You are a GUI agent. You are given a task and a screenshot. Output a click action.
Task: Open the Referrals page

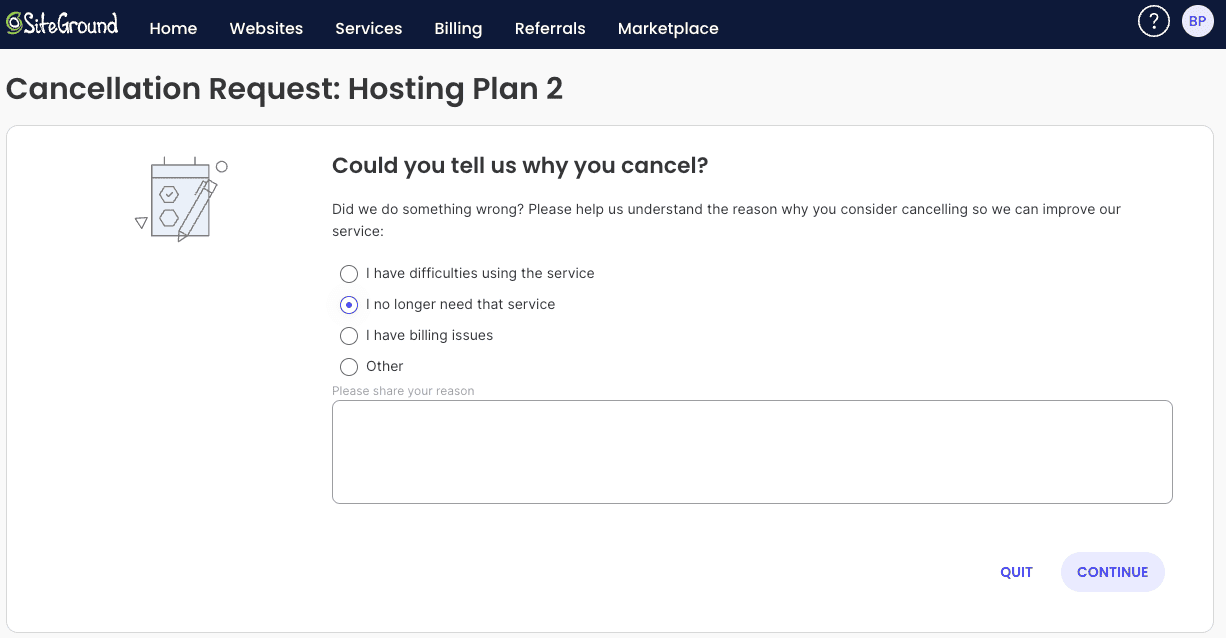[x=550, y=28]
